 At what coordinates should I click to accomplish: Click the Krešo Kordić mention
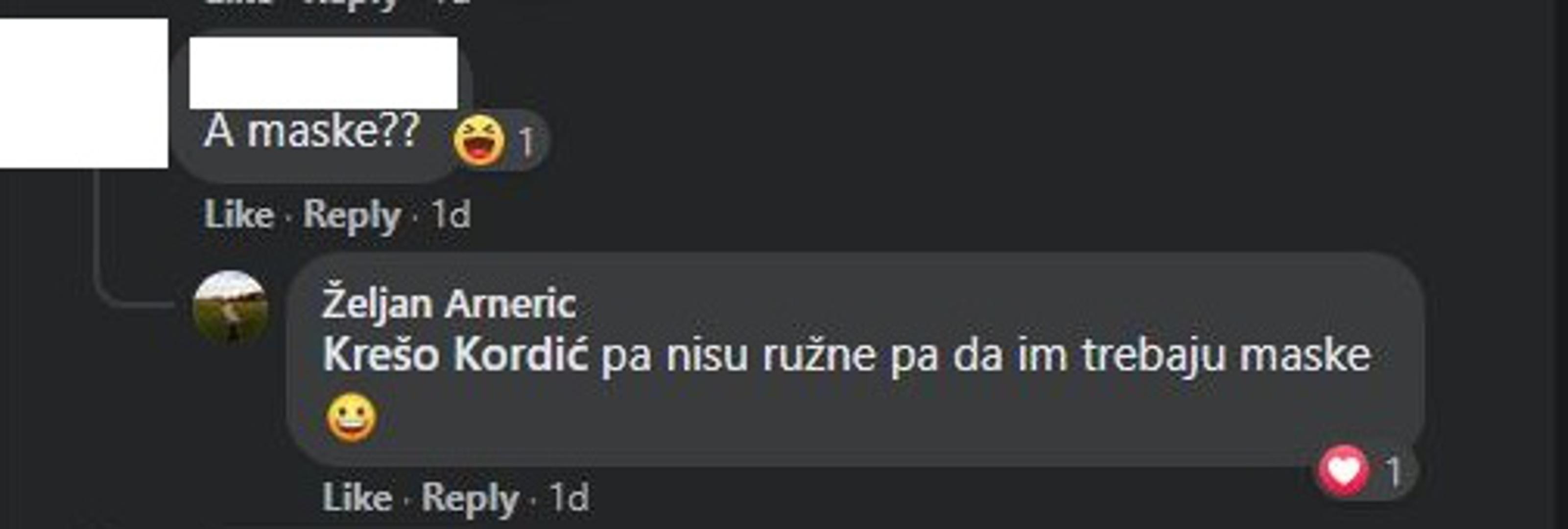click(455, 354)
